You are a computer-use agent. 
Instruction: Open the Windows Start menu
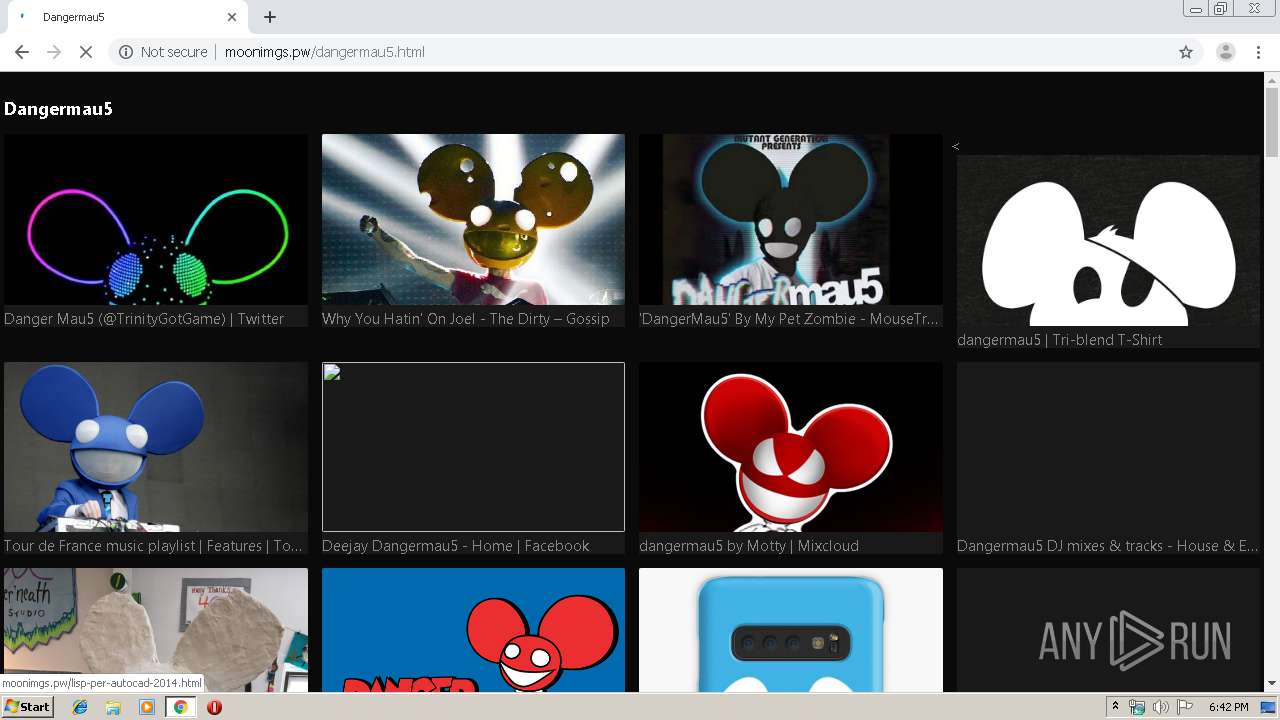(x=28, y=707)
